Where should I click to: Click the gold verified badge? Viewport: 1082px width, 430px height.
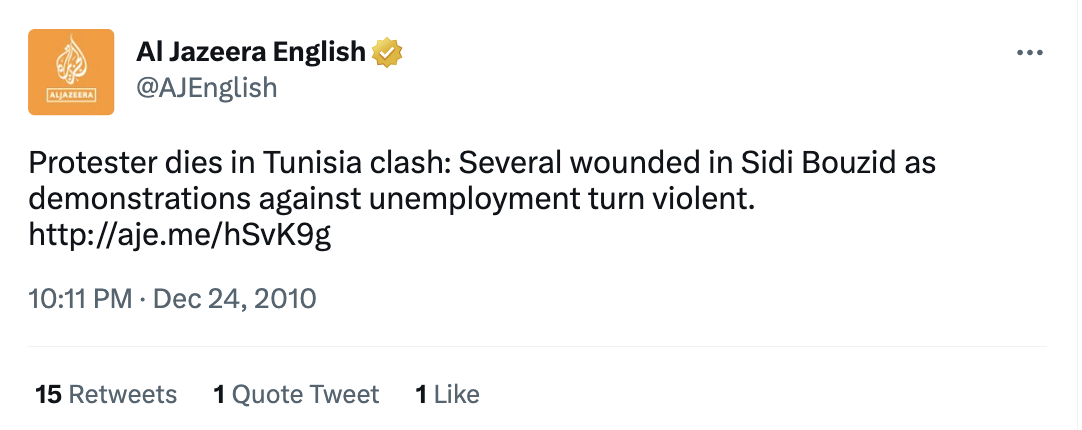387,53
